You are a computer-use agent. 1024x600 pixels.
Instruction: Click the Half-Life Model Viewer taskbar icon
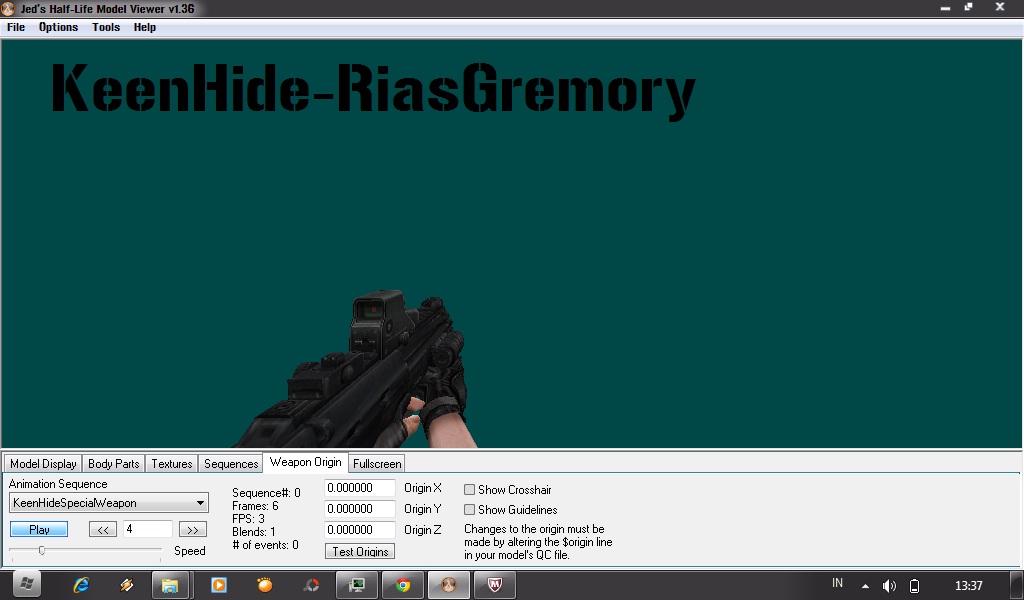(449, 586)
